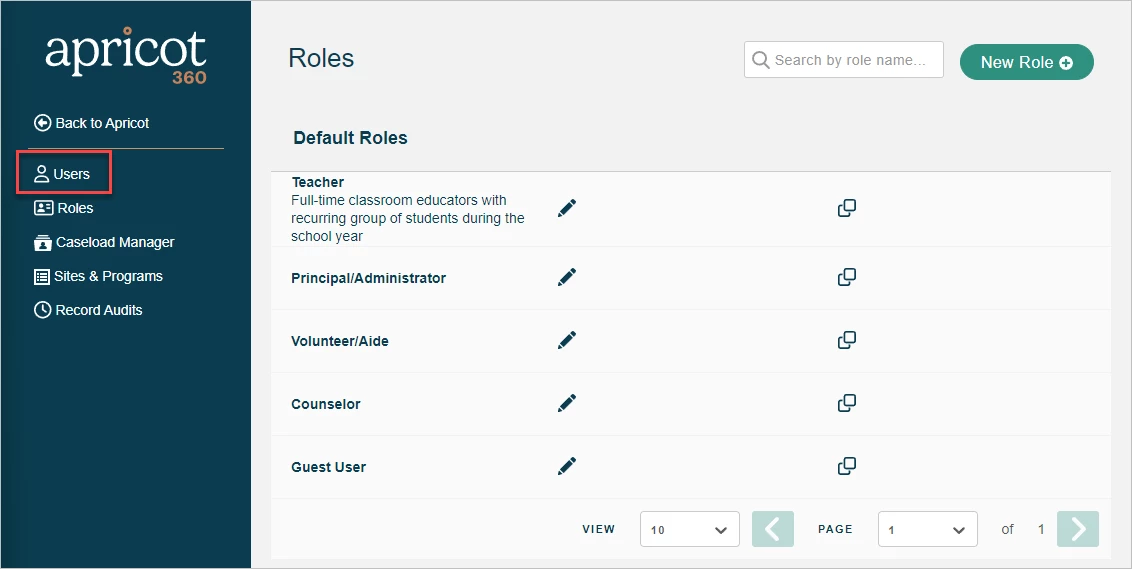
Task: Copy the Guest User role
Action: pos(847,466)
